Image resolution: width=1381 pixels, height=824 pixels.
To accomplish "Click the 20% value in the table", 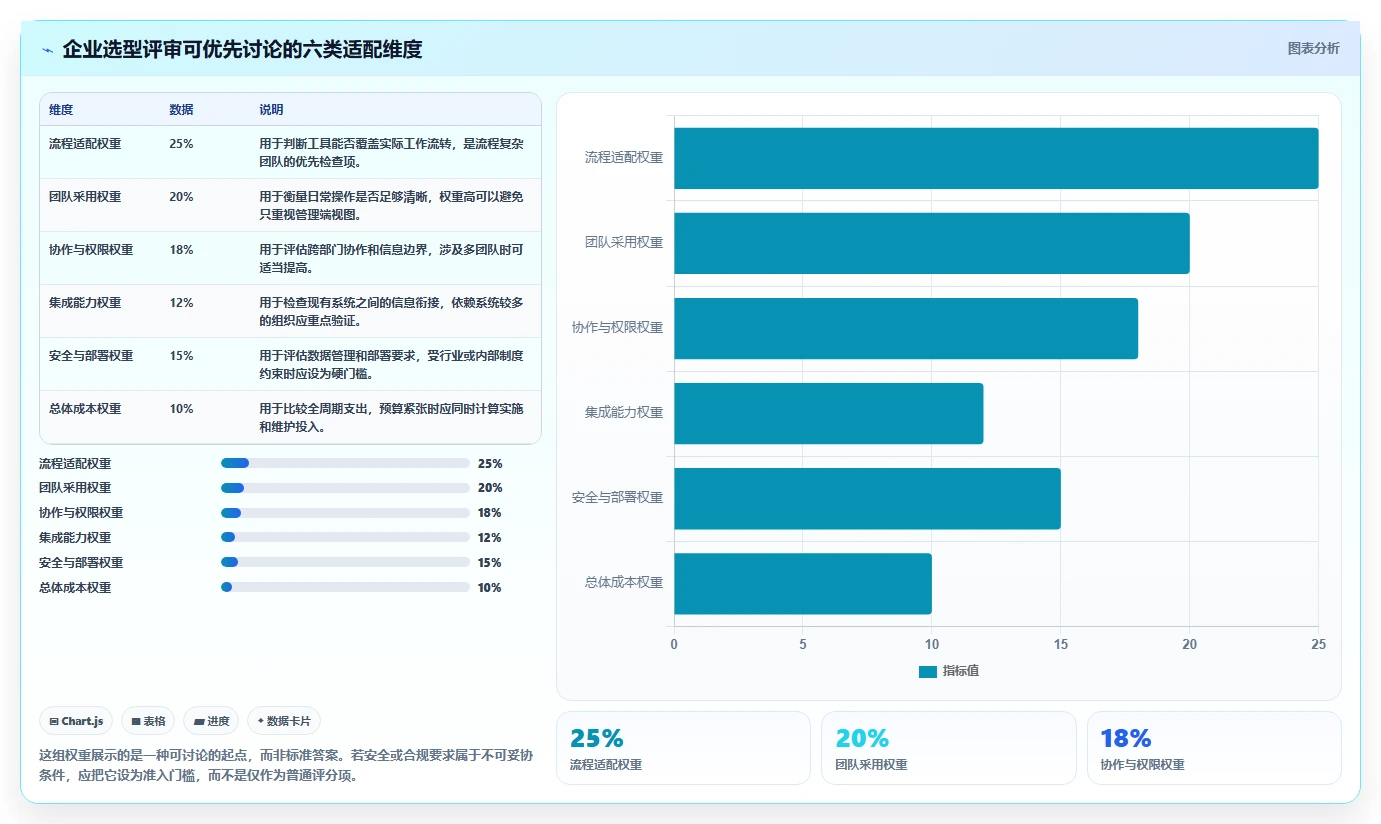I will coord(181,197).
